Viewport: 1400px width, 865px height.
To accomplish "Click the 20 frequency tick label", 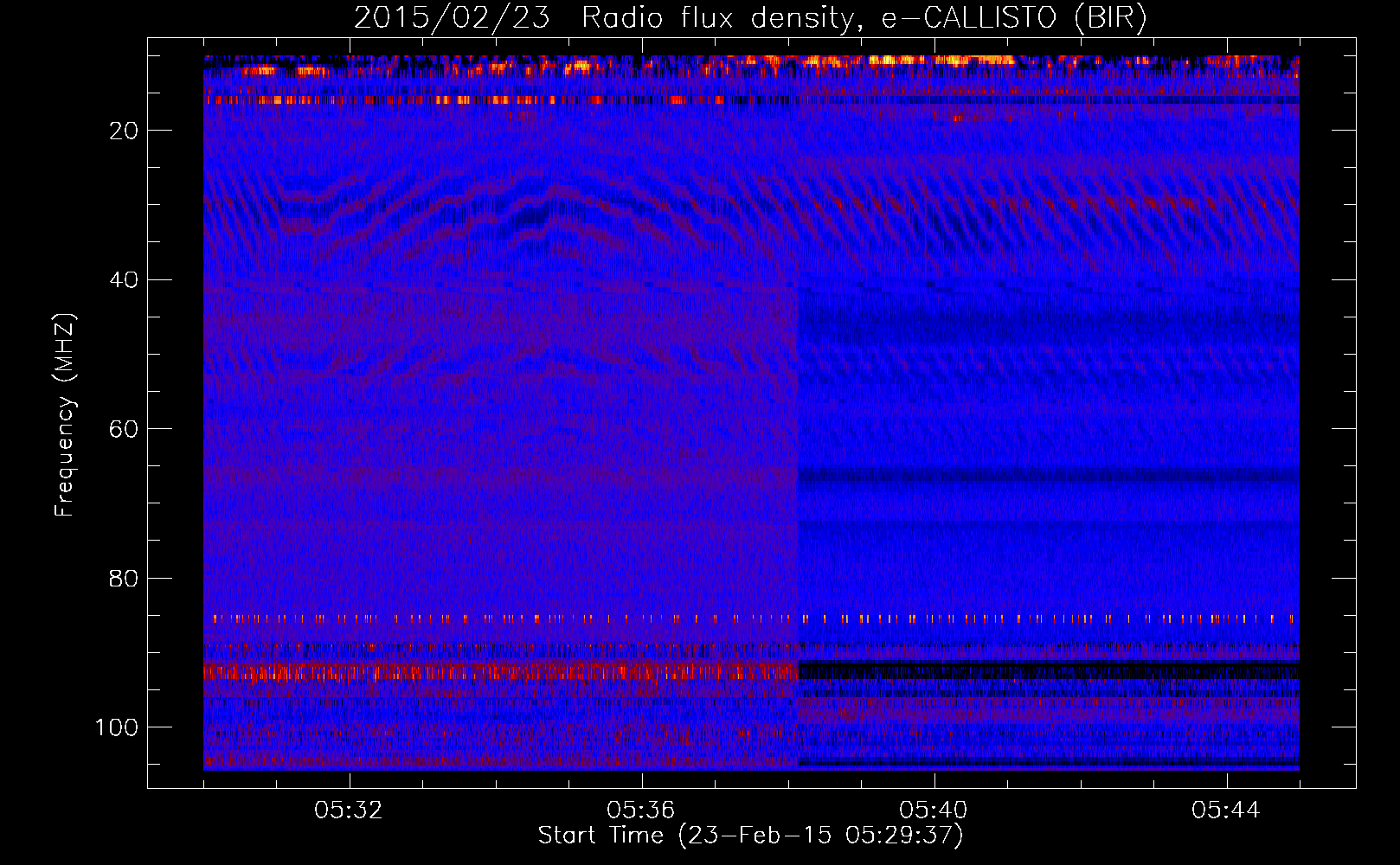I will click(125, 131).
